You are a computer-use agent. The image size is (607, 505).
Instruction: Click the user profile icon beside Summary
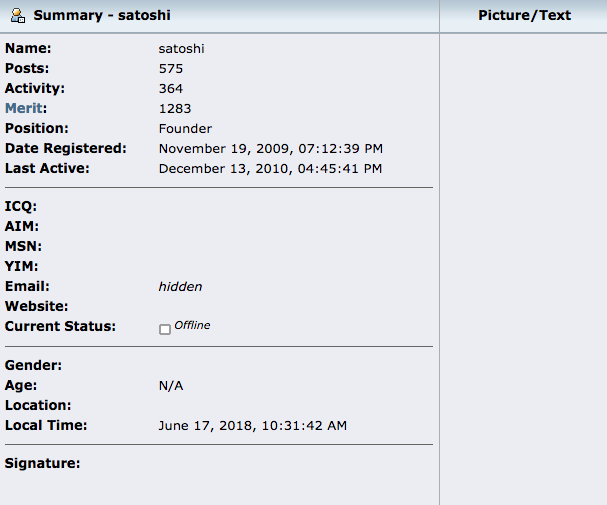tap(18, 16)
